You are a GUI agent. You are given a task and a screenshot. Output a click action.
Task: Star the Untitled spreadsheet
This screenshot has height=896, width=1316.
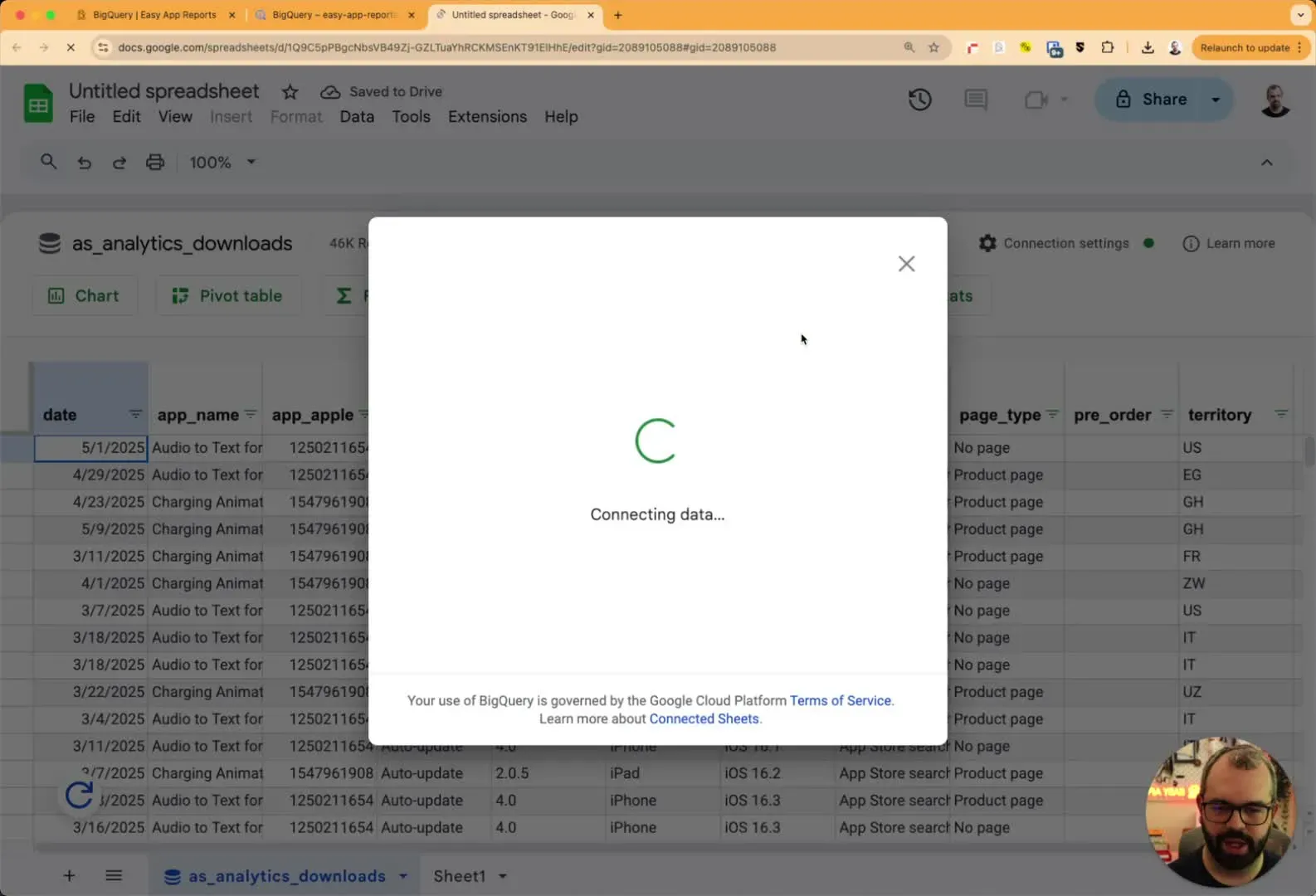click(290, 91)
